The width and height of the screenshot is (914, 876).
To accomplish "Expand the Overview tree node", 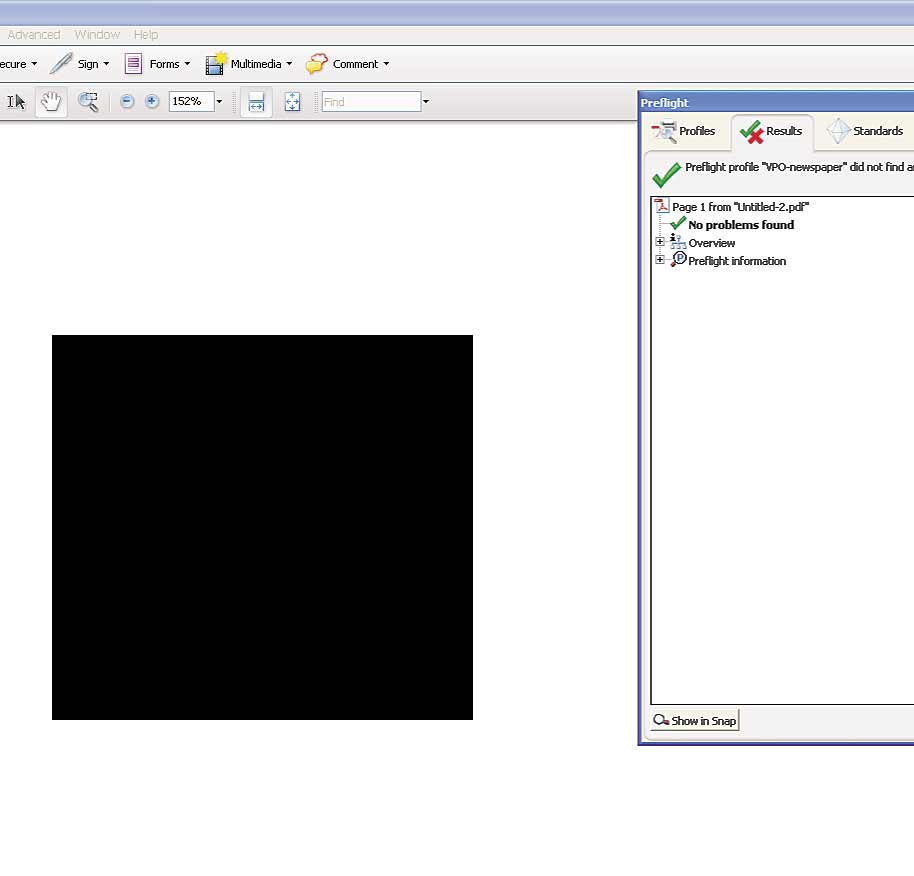I will pos(659,241).
